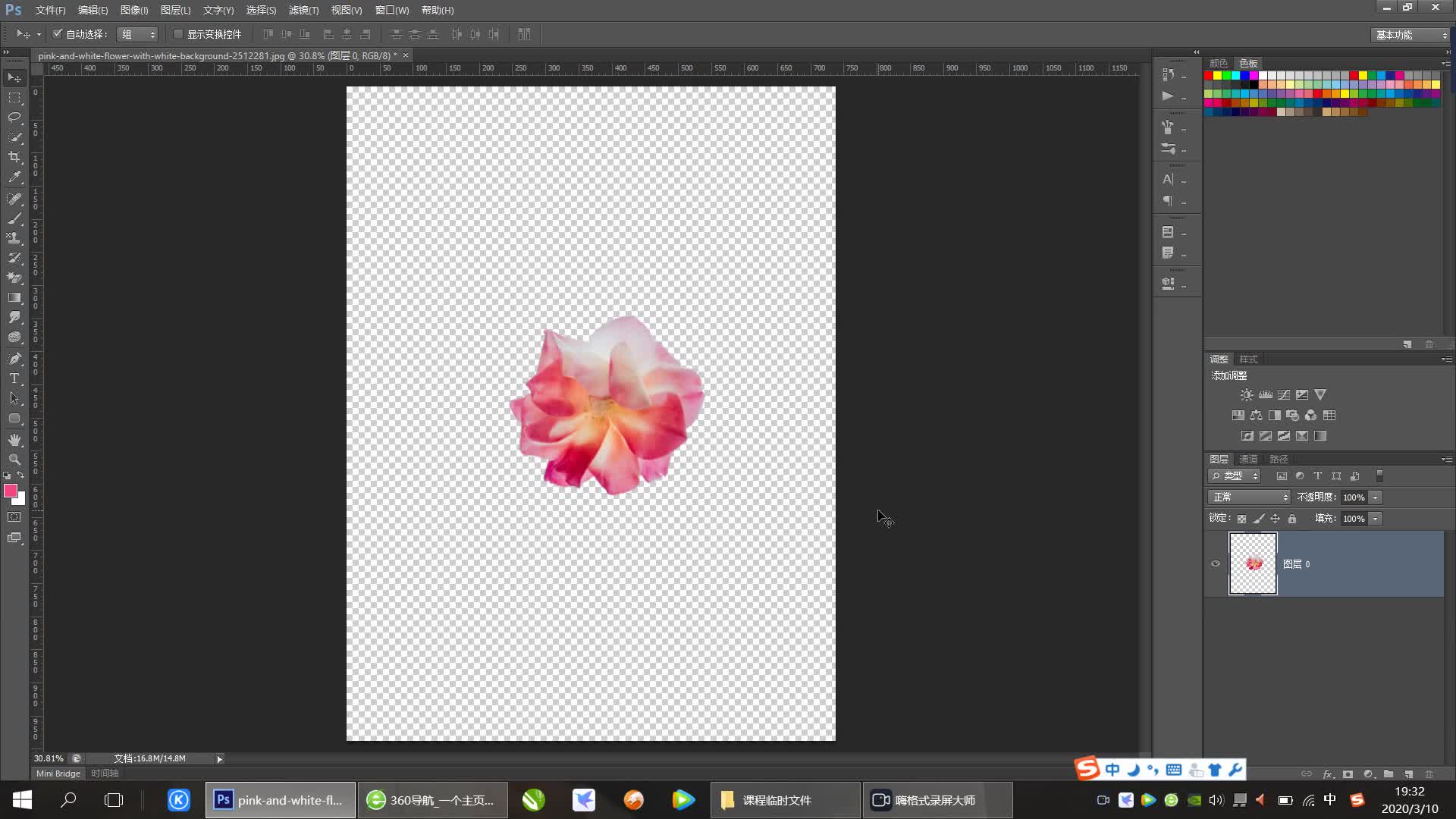Click the Brightness/Contrast adjustment icon
Image resolution: width=1456 pixels, height=819 pixels.
click(1246, 395)
